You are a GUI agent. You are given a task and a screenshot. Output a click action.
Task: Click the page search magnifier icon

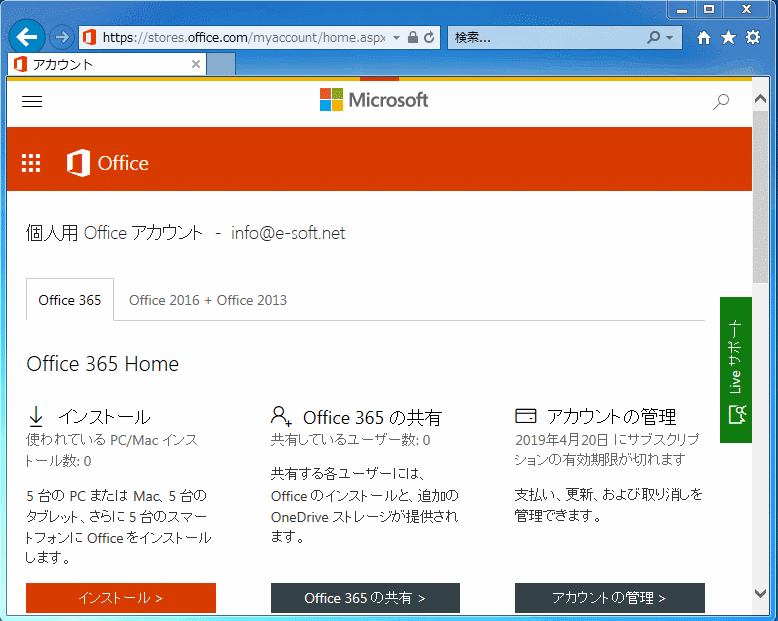[721, 102]
